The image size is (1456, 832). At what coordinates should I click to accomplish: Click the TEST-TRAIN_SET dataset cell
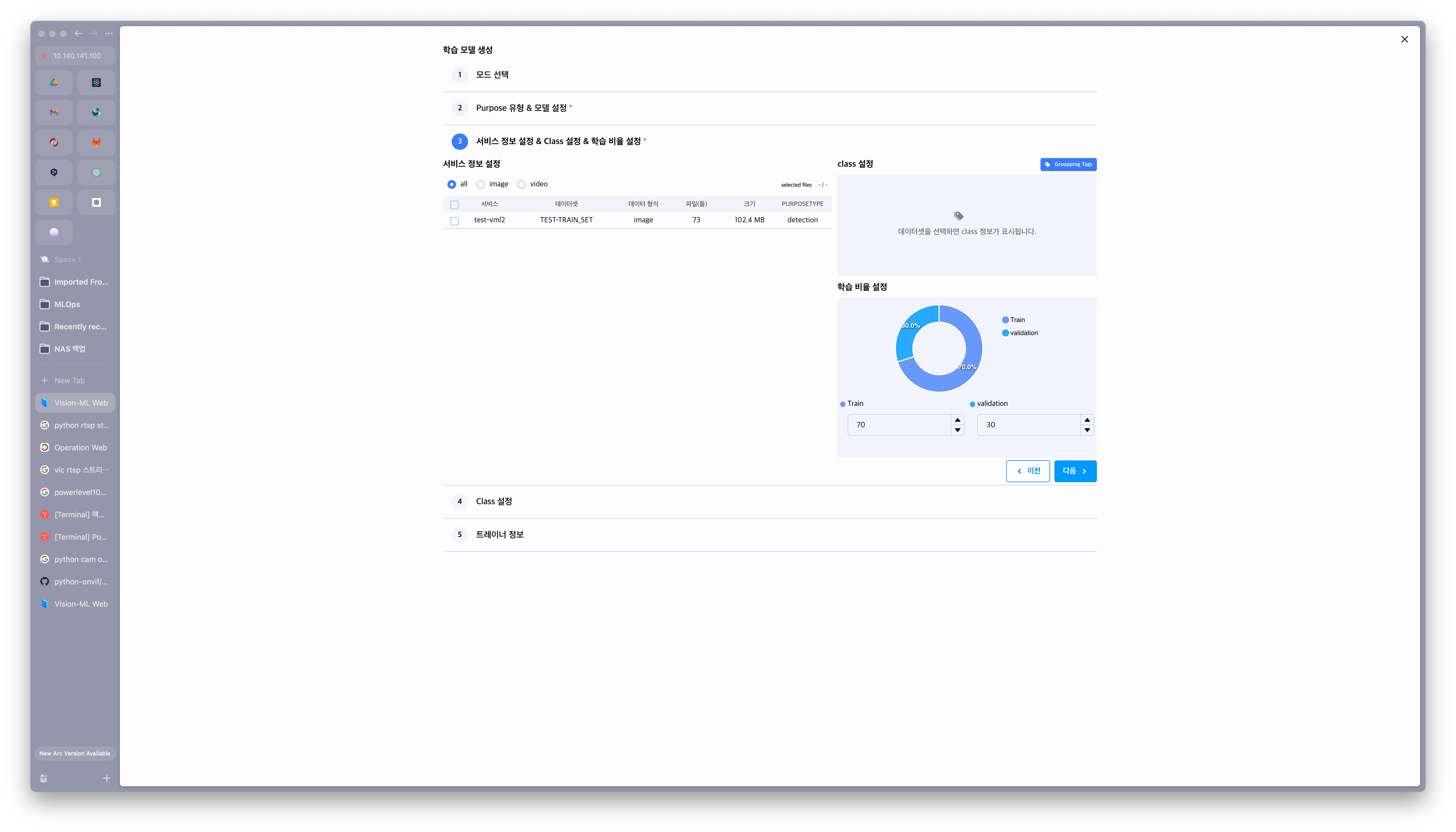tap(566, 220)
